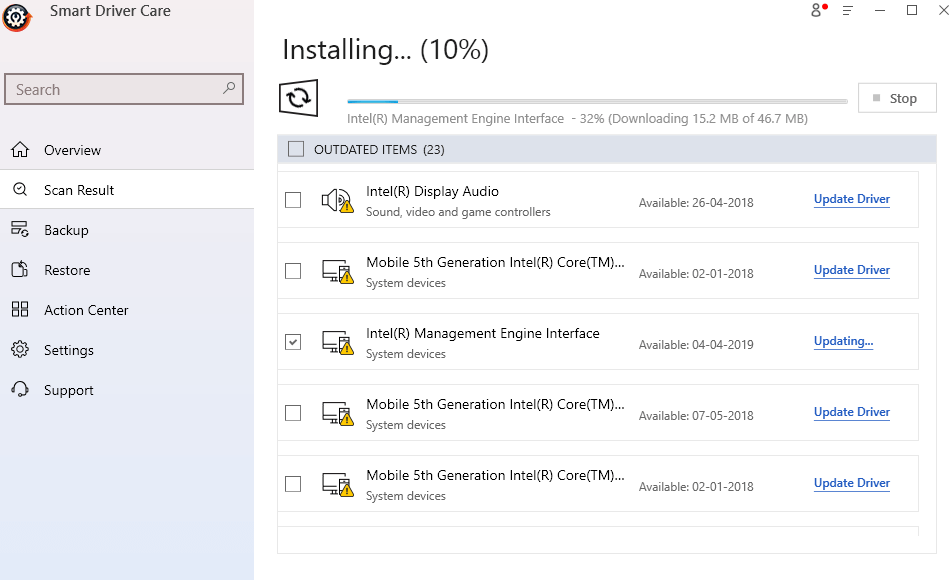This screenshot has height=580, width=952.
Task: Click the refresh sync icon near the progress bar
Action: [297, 97]
